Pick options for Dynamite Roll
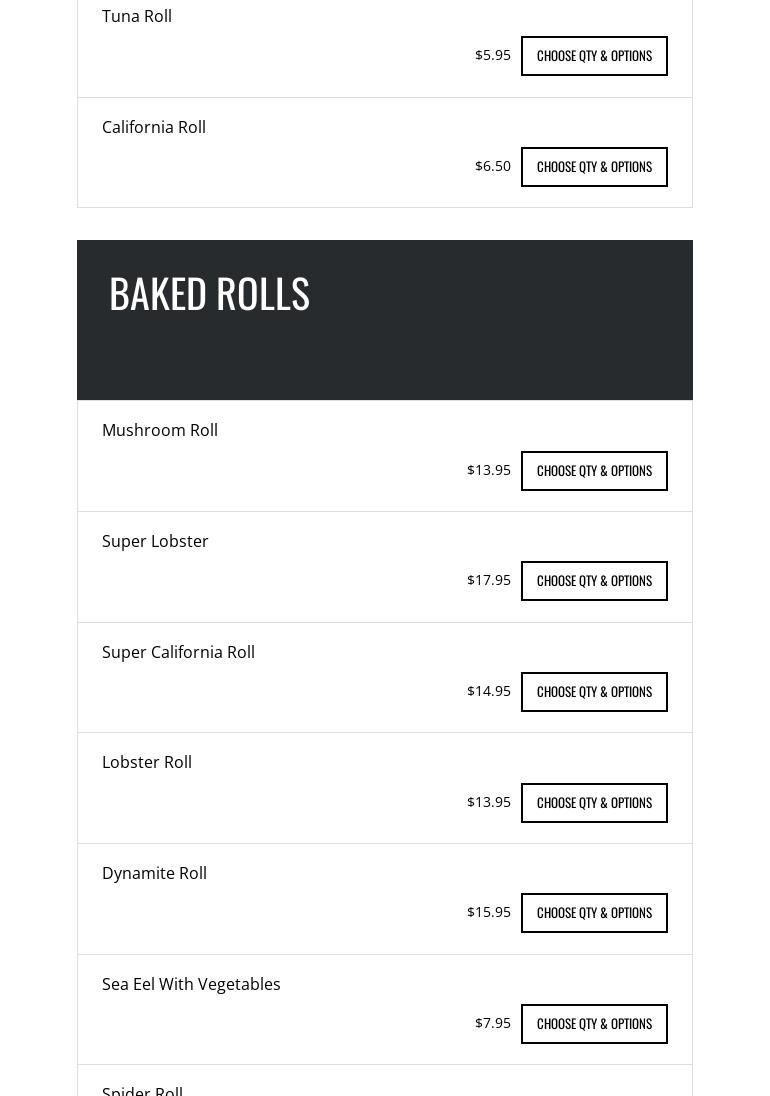Screen dimensions: 770x1096 [594, 913]
